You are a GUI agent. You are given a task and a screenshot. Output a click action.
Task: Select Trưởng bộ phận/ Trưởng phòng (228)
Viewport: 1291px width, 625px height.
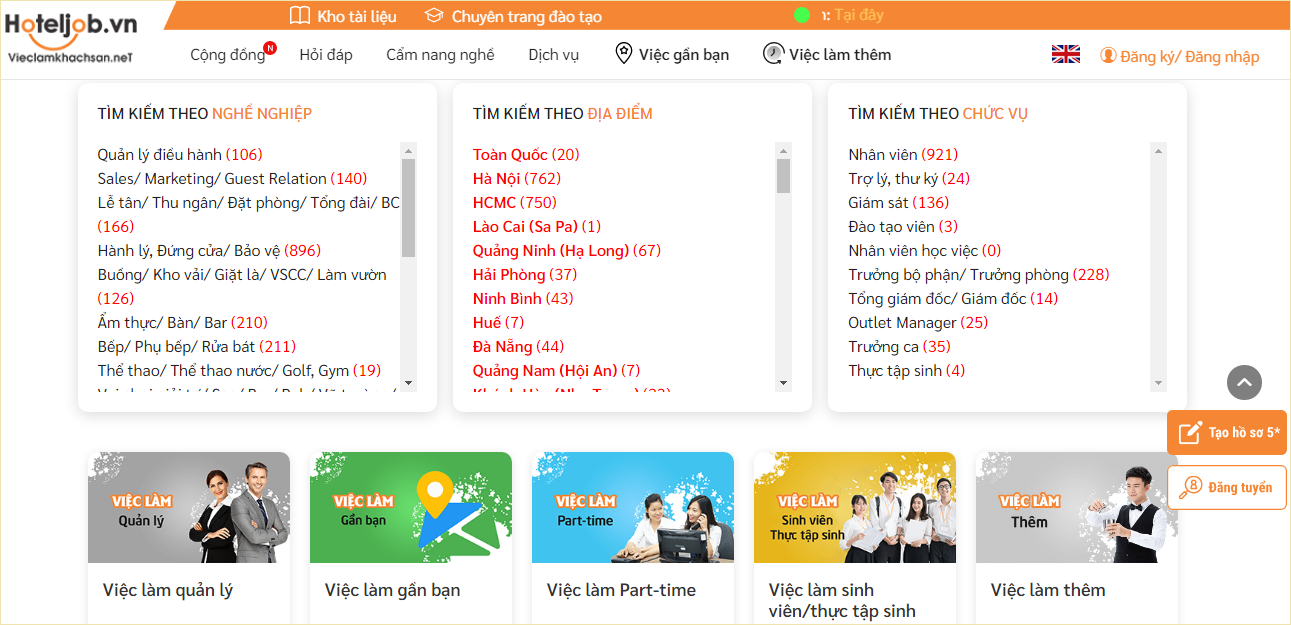[x=979, y=274]
